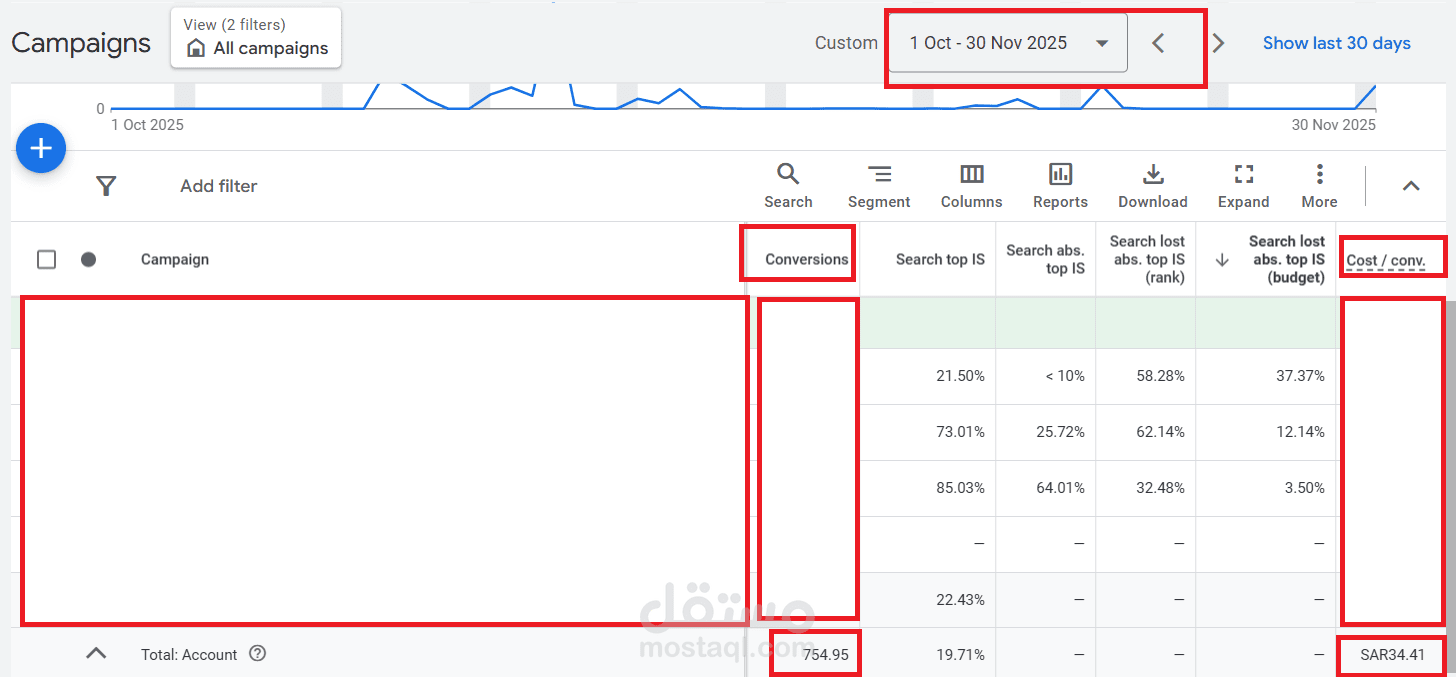Open the date range dropdown
1456x677 pixels.
1007,43
